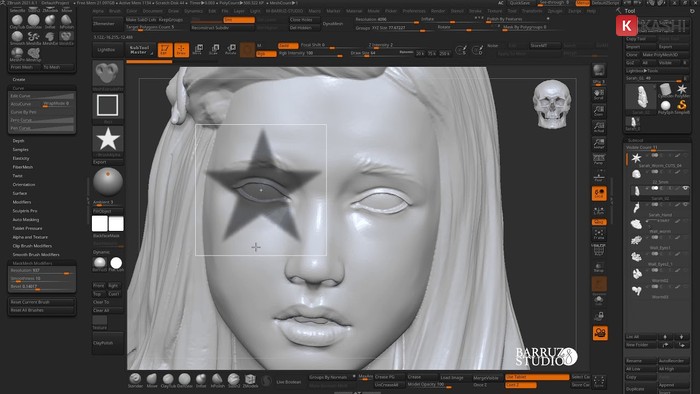
Task: Select the Standard brush in bottom shelf
Action: (x=135, y=380)
